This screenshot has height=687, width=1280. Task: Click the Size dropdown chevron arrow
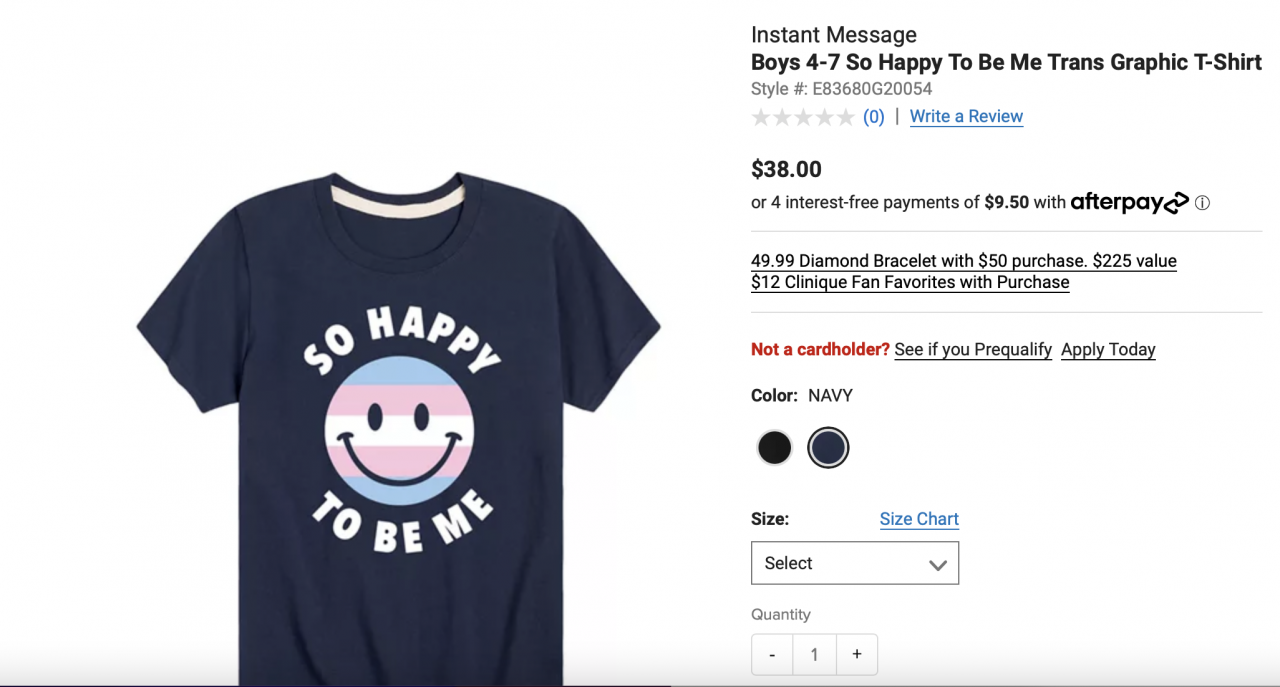tap(937, 565)
